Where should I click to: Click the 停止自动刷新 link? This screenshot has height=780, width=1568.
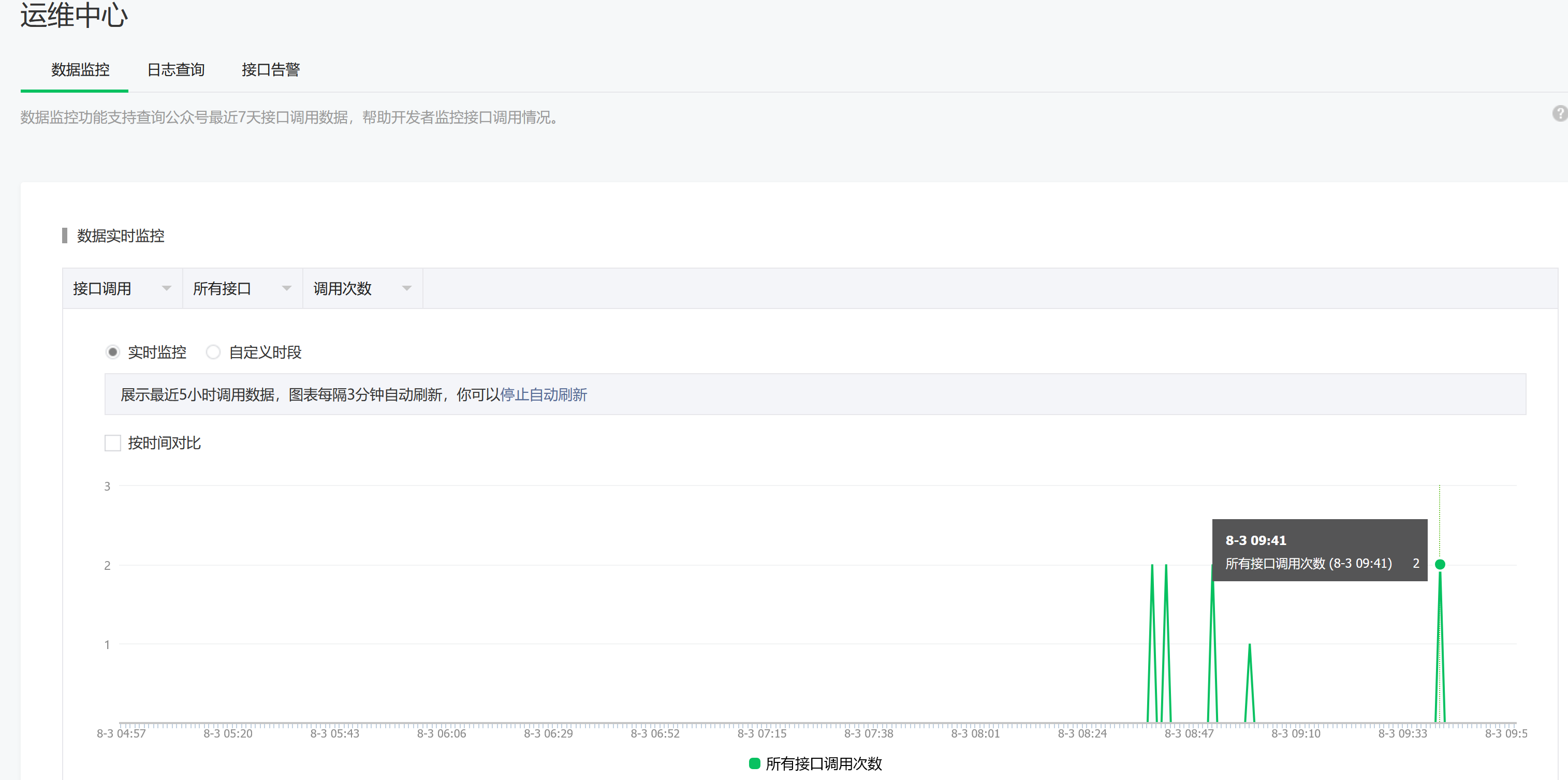pos(543,395)
